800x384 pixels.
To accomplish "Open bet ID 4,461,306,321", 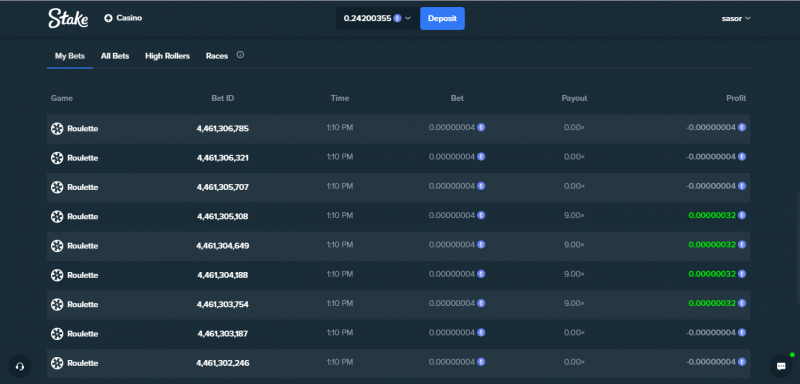I will coord(222,158).
